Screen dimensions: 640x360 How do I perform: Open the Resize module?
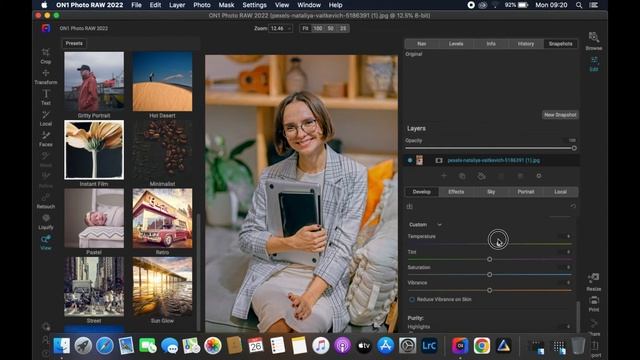tap(593, 282)
